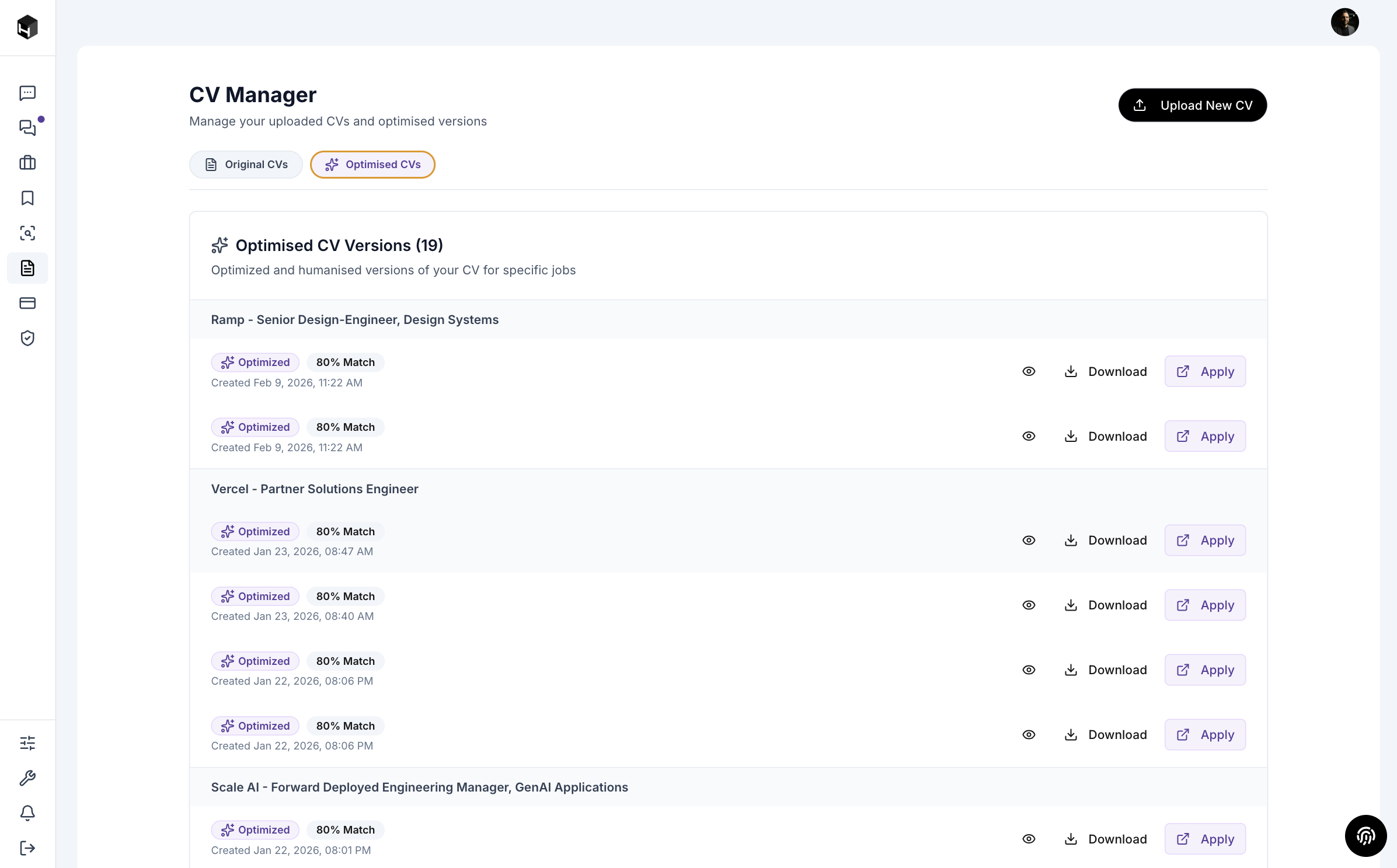
Task: Open the credit card billing icon
Action: click(x=27, y=303)
